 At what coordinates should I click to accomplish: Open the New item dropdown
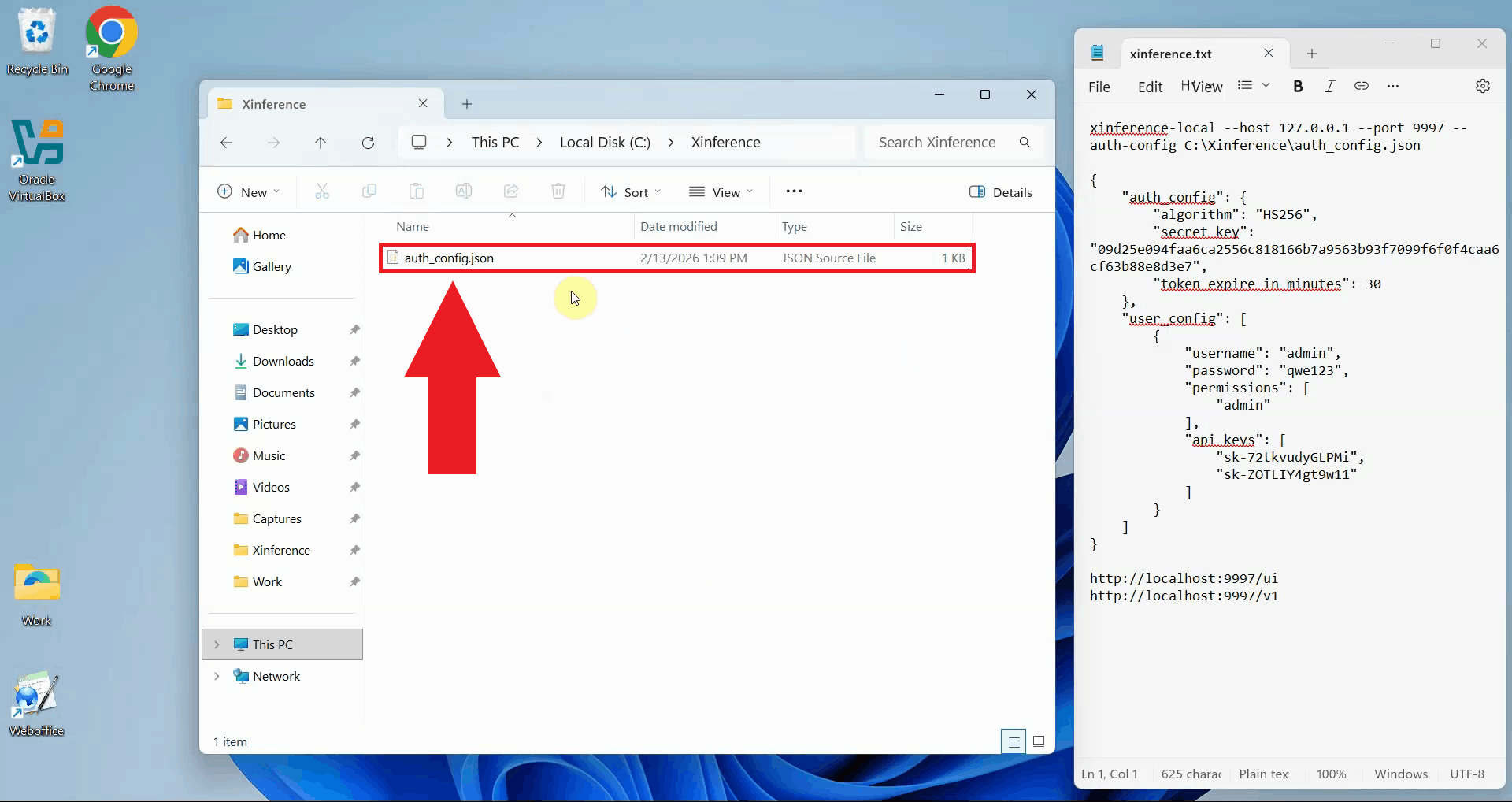coord(248,191)
